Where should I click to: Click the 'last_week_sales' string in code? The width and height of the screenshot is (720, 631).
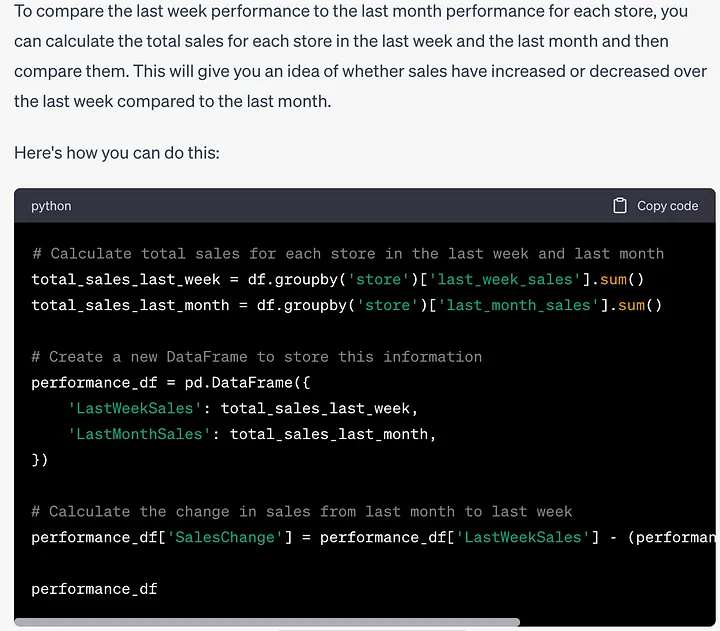505,279
